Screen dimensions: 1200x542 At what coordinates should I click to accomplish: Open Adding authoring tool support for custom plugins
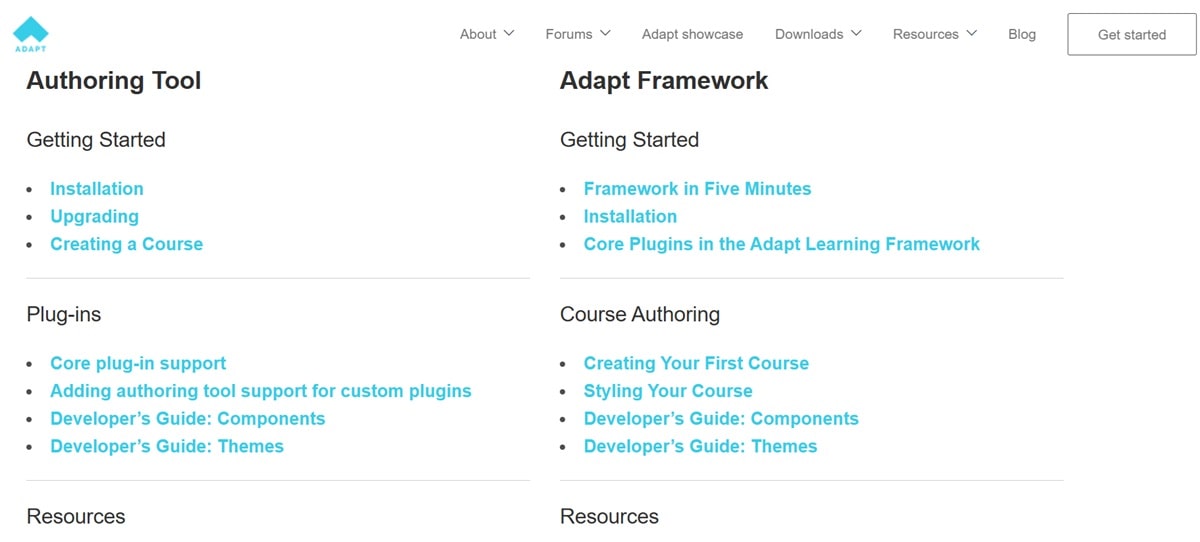pyautogui.click(x=261, y=391)
